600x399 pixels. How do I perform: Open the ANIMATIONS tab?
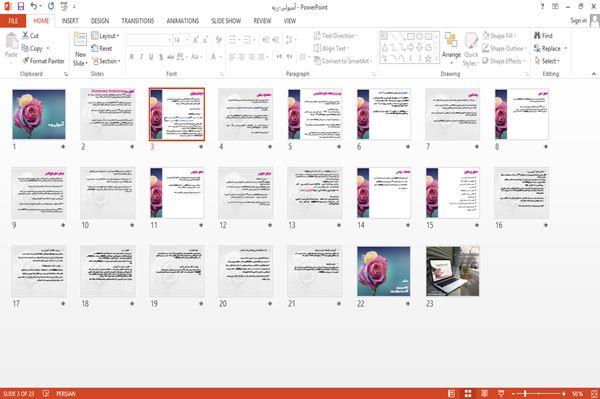point(183,21)
